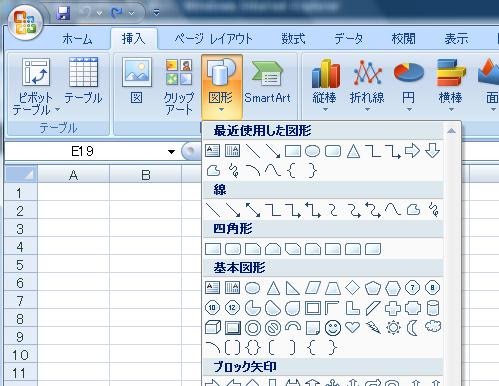This screenshot has height=386, width=499.
Task: Switch to the 挿入 tab
Action: pyautogui.click(x=134, y=39)
